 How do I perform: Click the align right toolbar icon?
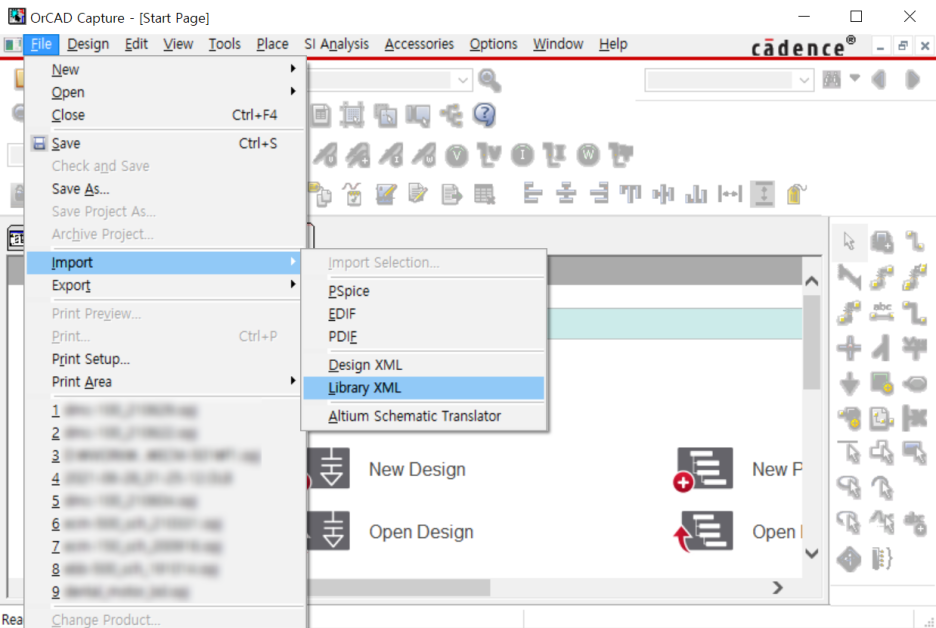[599, 194]
